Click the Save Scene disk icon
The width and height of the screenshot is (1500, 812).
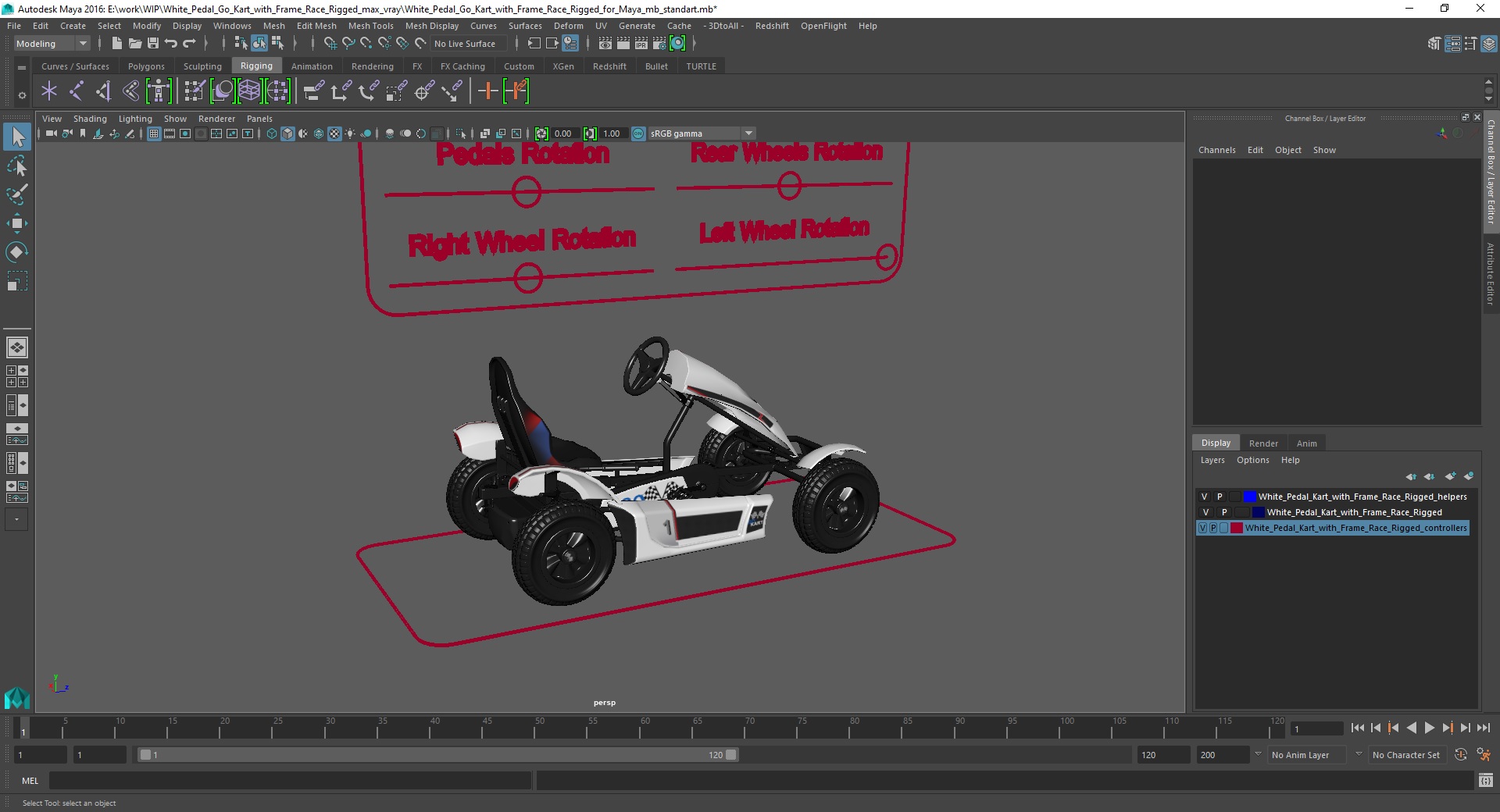point(153,44)
